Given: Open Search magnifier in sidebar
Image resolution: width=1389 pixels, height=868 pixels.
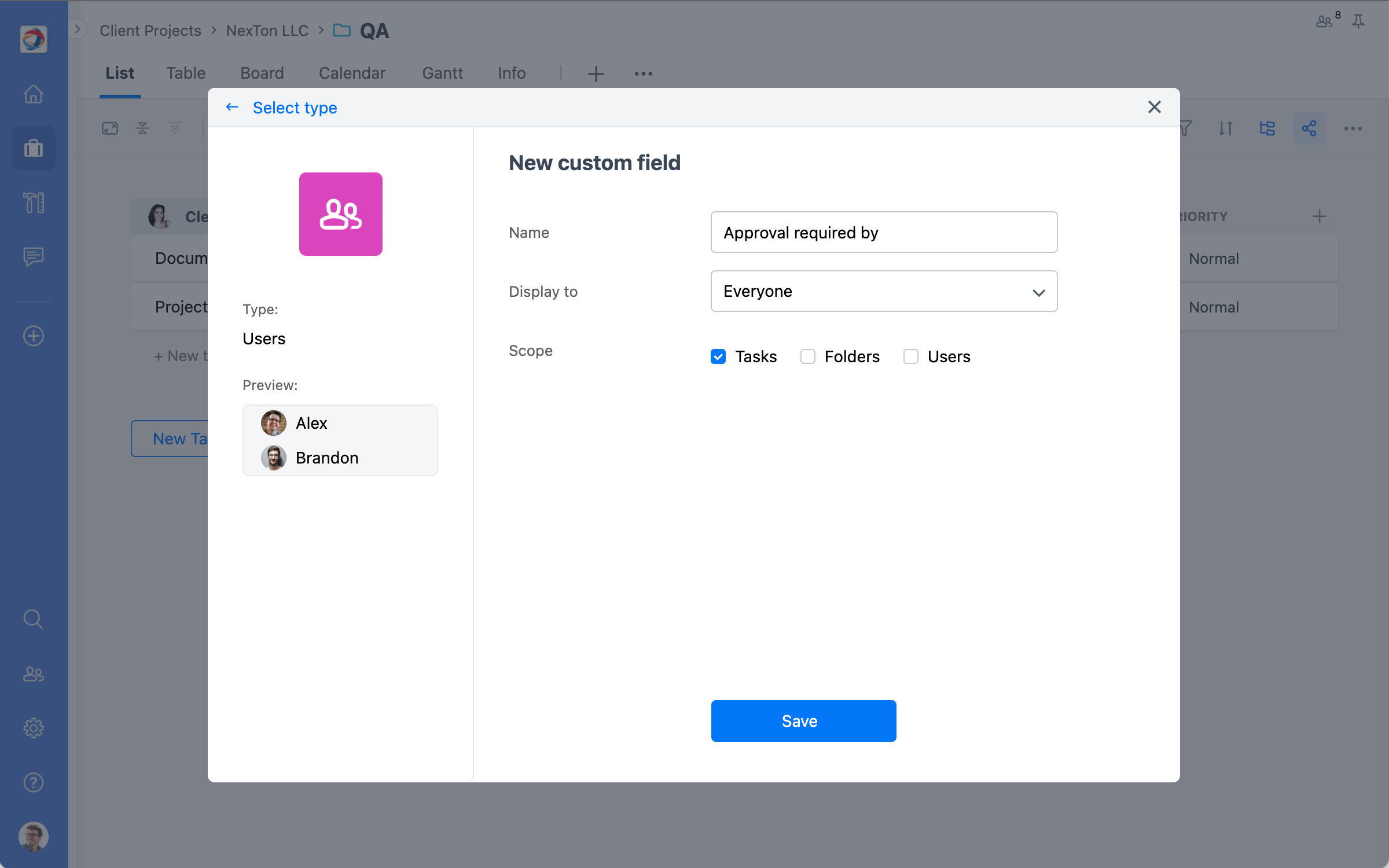Looking at the screenshot, I should point(34,619).
